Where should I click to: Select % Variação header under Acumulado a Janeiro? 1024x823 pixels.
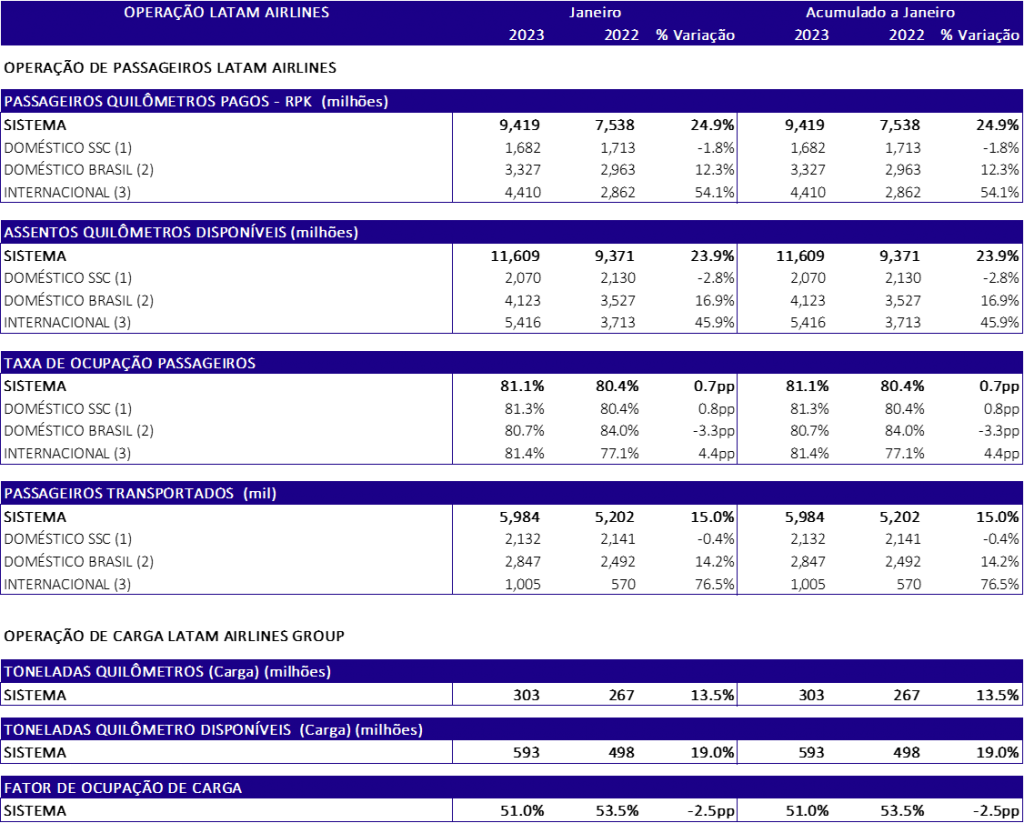[979, 35]
